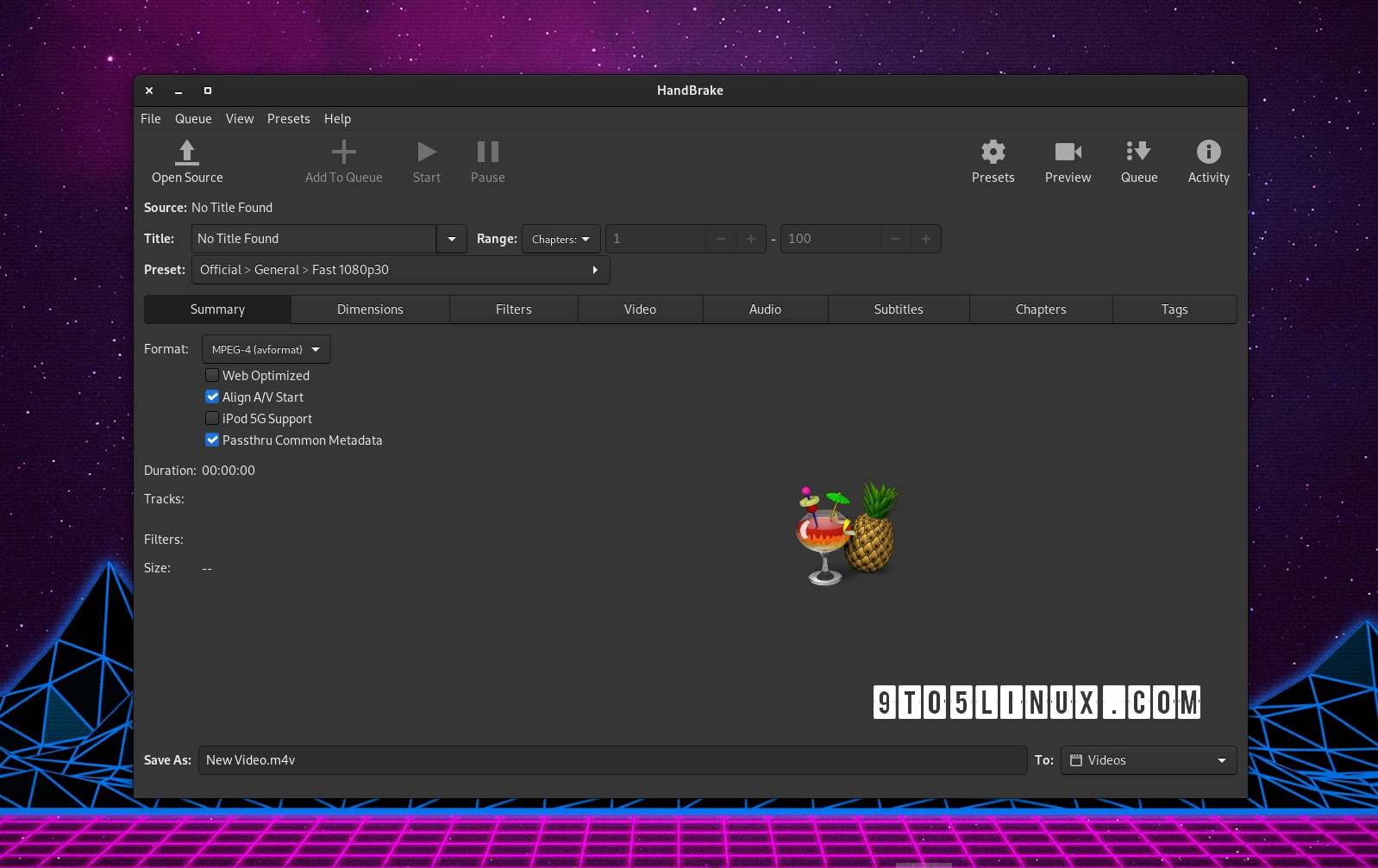Show the Queue list icon
1378x868 pixels.
click(1138, 153)
